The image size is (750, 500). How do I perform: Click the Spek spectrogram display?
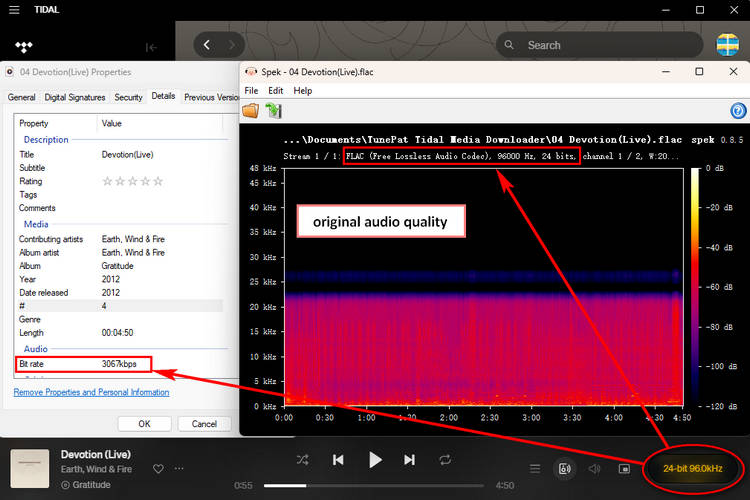(484, 287)
